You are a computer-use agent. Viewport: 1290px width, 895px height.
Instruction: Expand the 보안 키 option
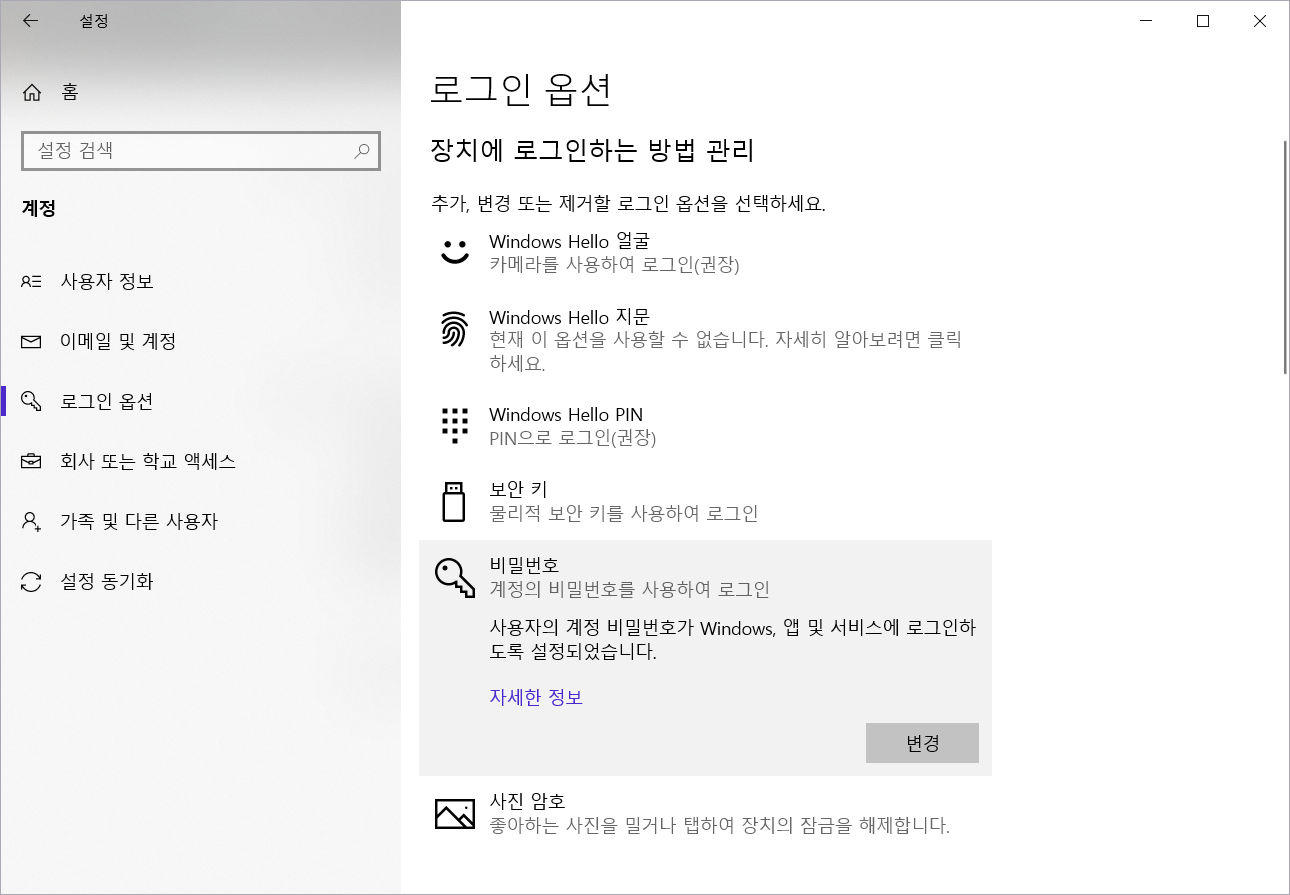click(x=705, y=502)
